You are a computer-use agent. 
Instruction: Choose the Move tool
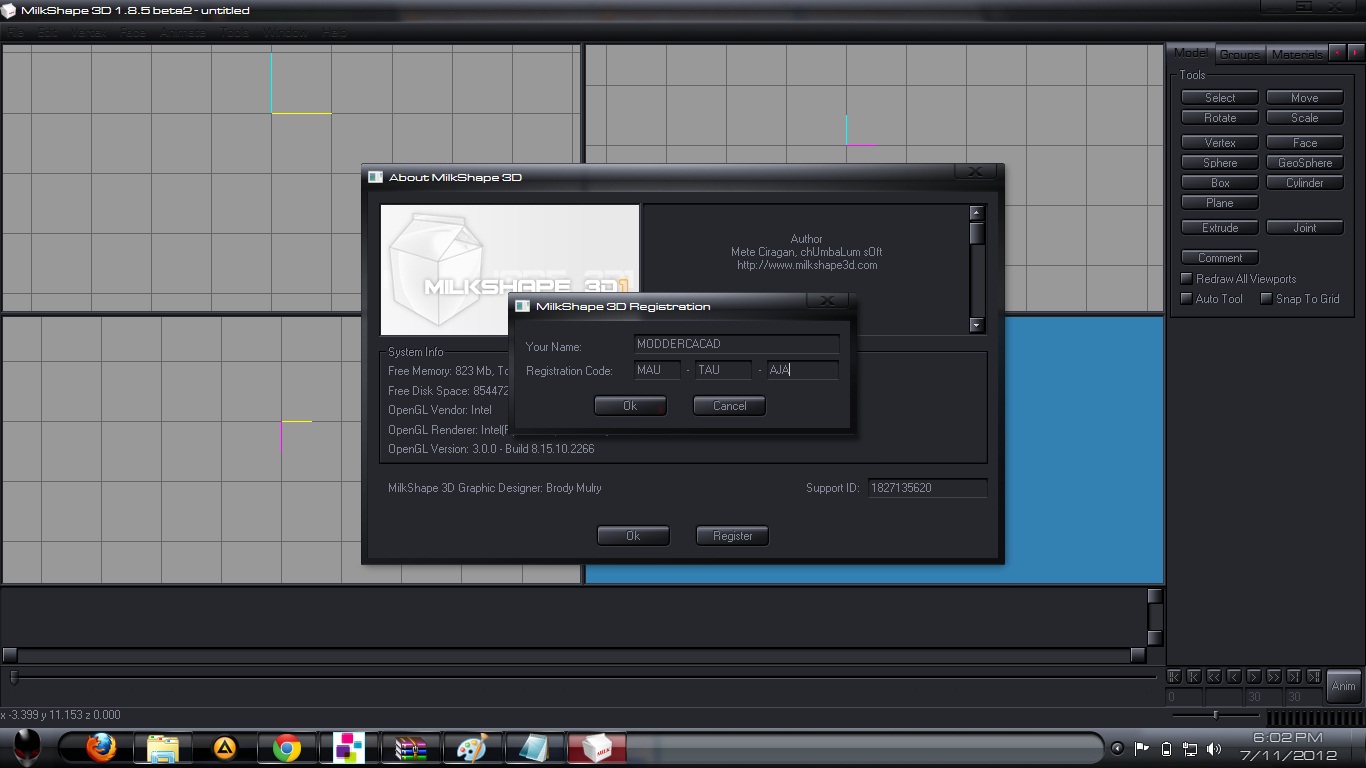click(1305, 98)
